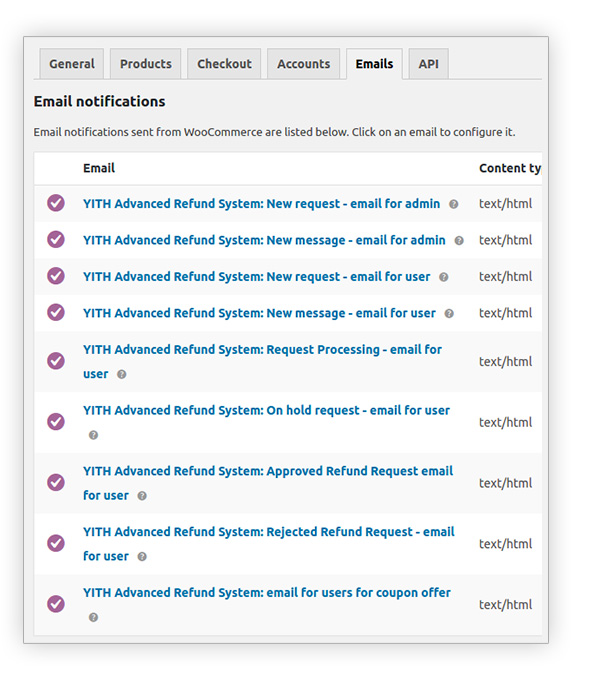Click help icon under On hold request email
This screenshot has height=680, width=600.
(93, 435)
